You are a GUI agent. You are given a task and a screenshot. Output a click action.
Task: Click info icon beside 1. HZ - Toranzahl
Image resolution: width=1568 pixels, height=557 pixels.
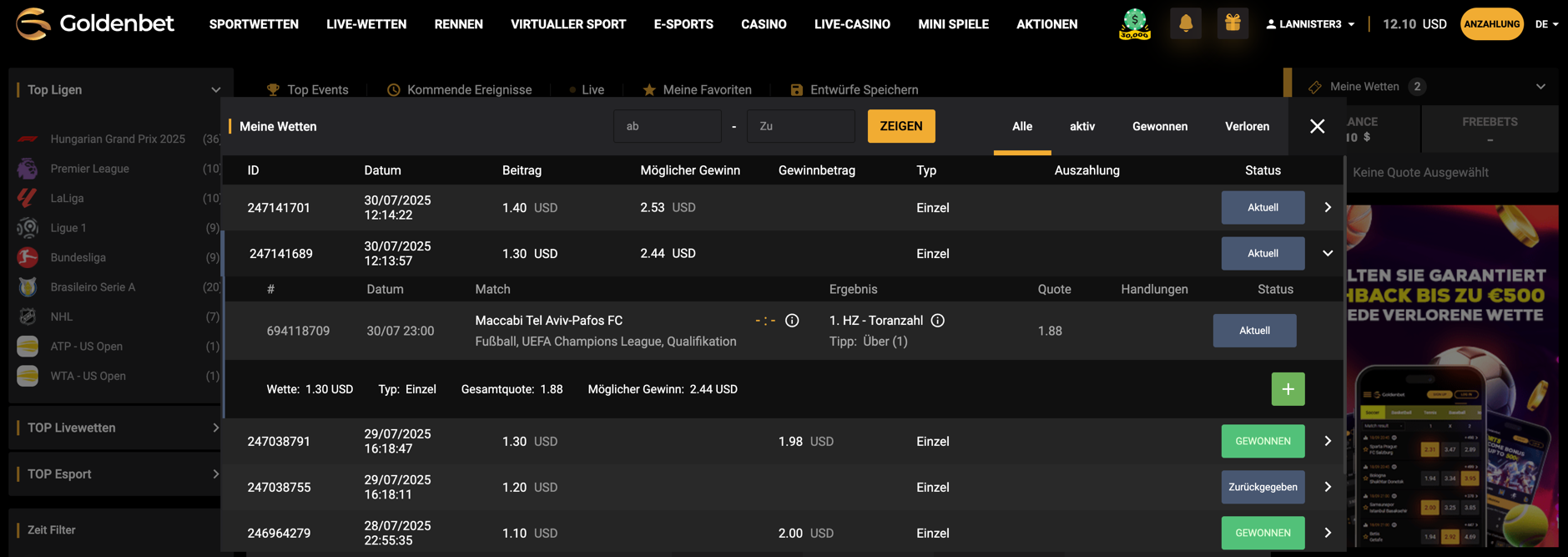tap(937, 321)
